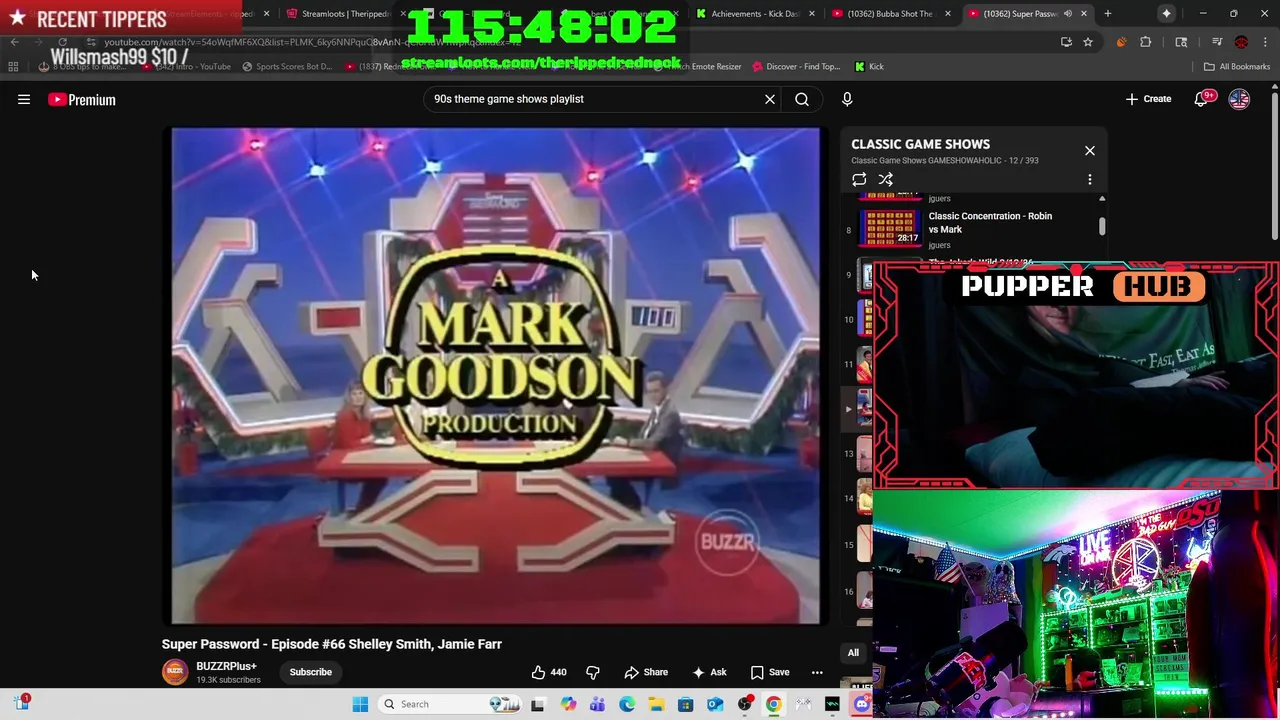This screenshot has width=1280, height=720.
Task: Subscribe to BUZZRPlus+ channel
Action: click(x=311, y=672)
